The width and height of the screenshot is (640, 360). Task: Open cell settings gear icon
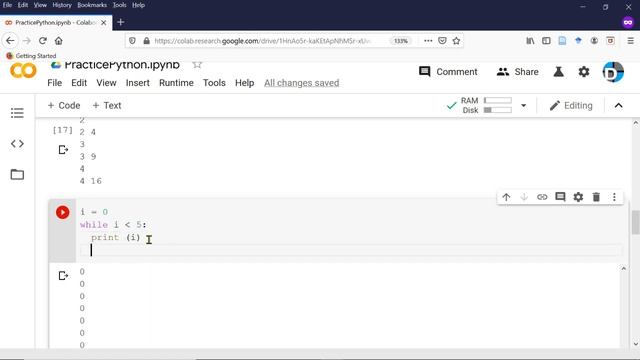click(x=578, y=197)
